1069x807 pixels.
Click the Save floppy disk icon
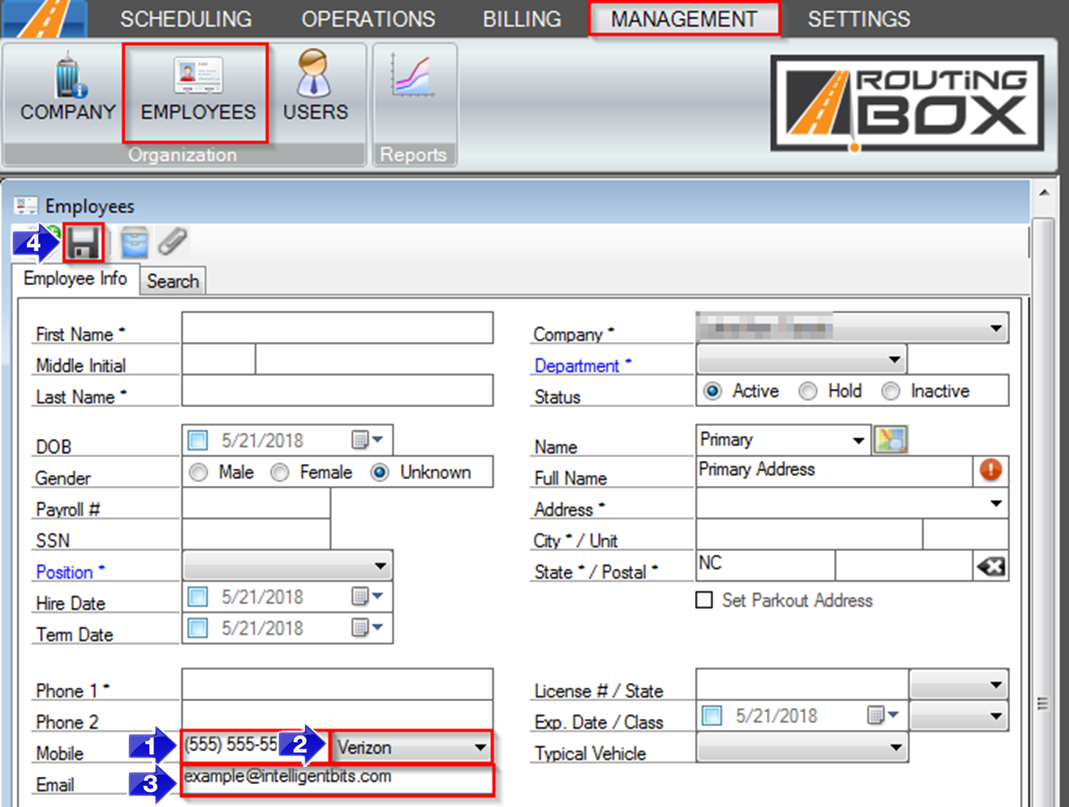coord(84,243)
